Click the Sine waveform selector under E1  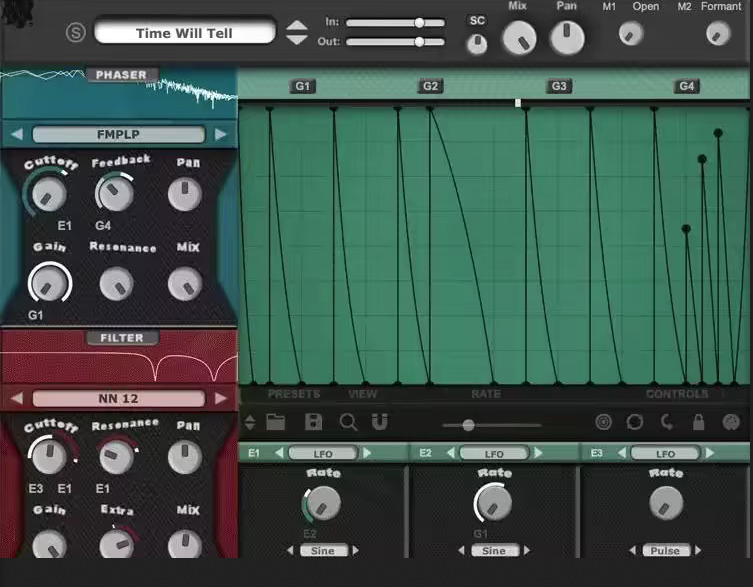(x=322, y=550)
